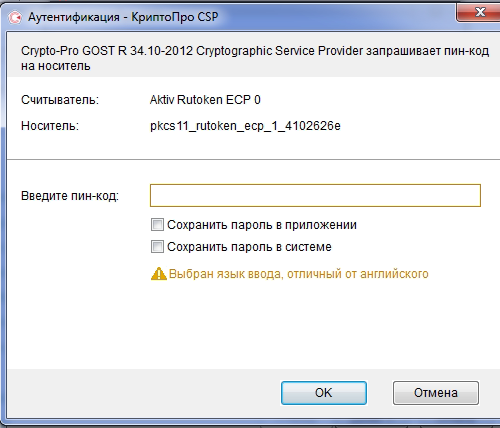This screenshot has height=428, width=500.
Task: Close the КриптоПро CSP authentication dialog
Action: click(479, 12)
